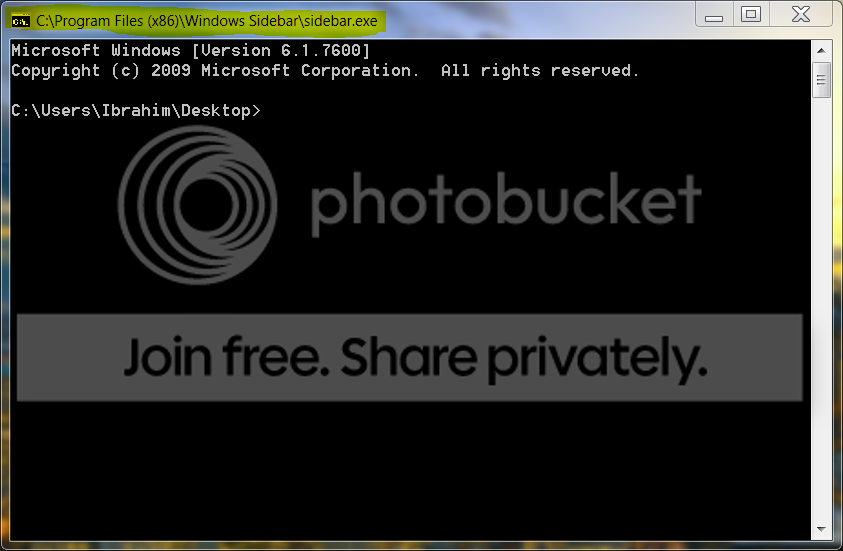Click the Microsoft Corporation text
Image resolution: width=843 pixels, height=551 pixels.
click(310, 70)
